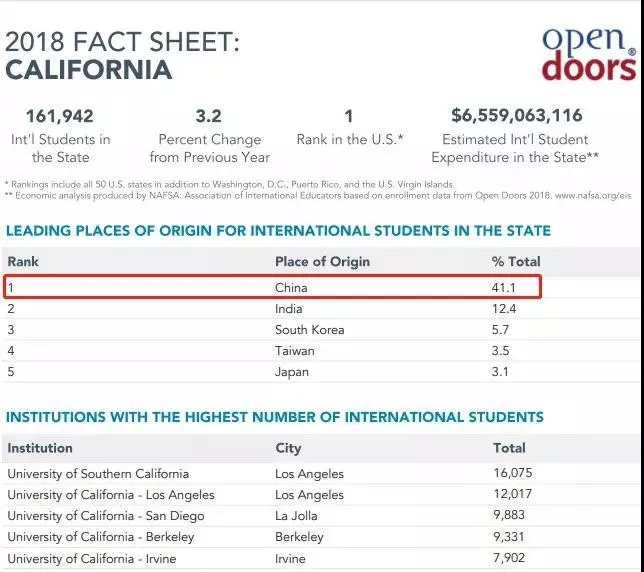Select the '2018 FACT SHEET:' heading
The height and width of the screenshot is (572, 644).
click(x=122, y=42)
